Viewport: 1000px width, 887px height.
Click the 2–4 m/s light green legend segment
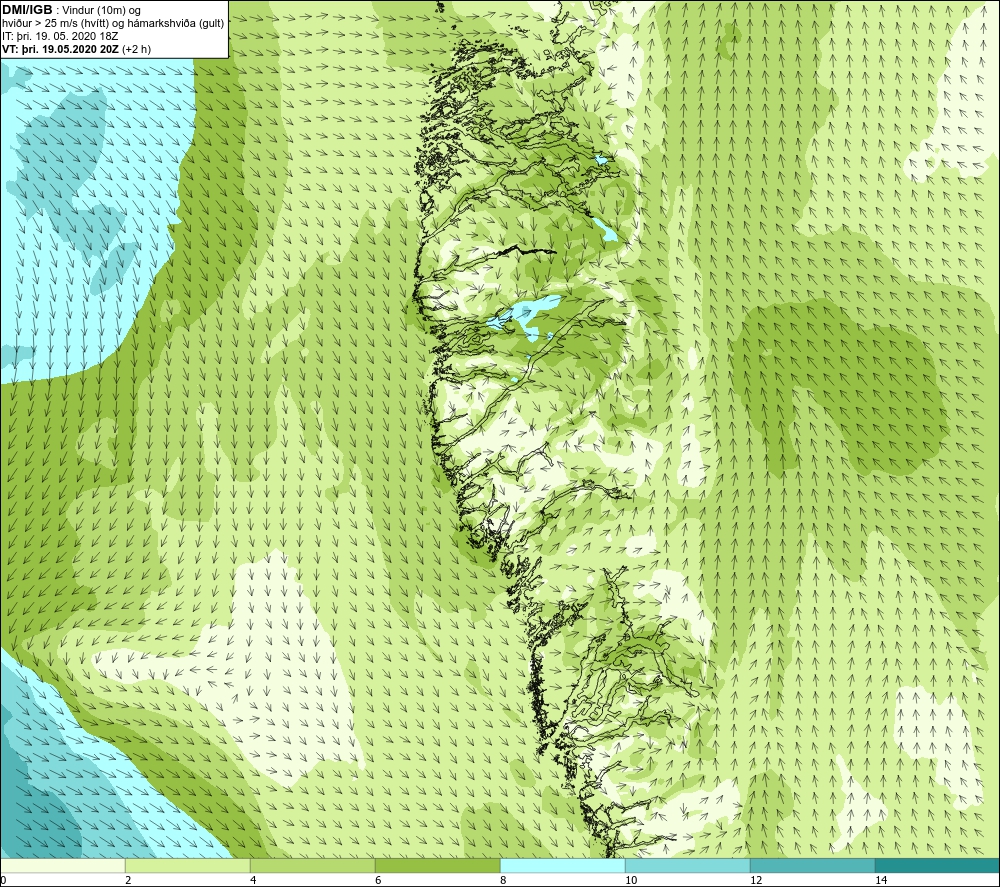[x=188, y=866]
